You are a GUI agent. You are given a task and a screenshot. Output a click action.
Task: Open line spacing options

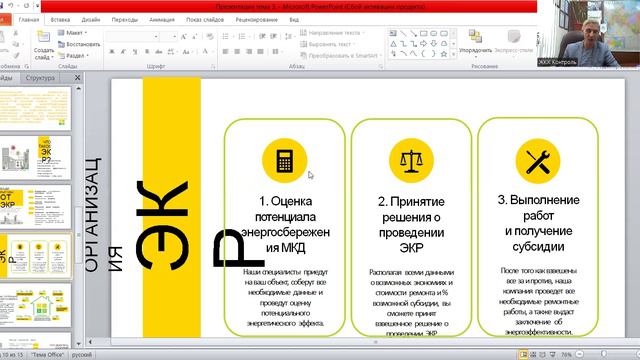[x=289, y=37]
